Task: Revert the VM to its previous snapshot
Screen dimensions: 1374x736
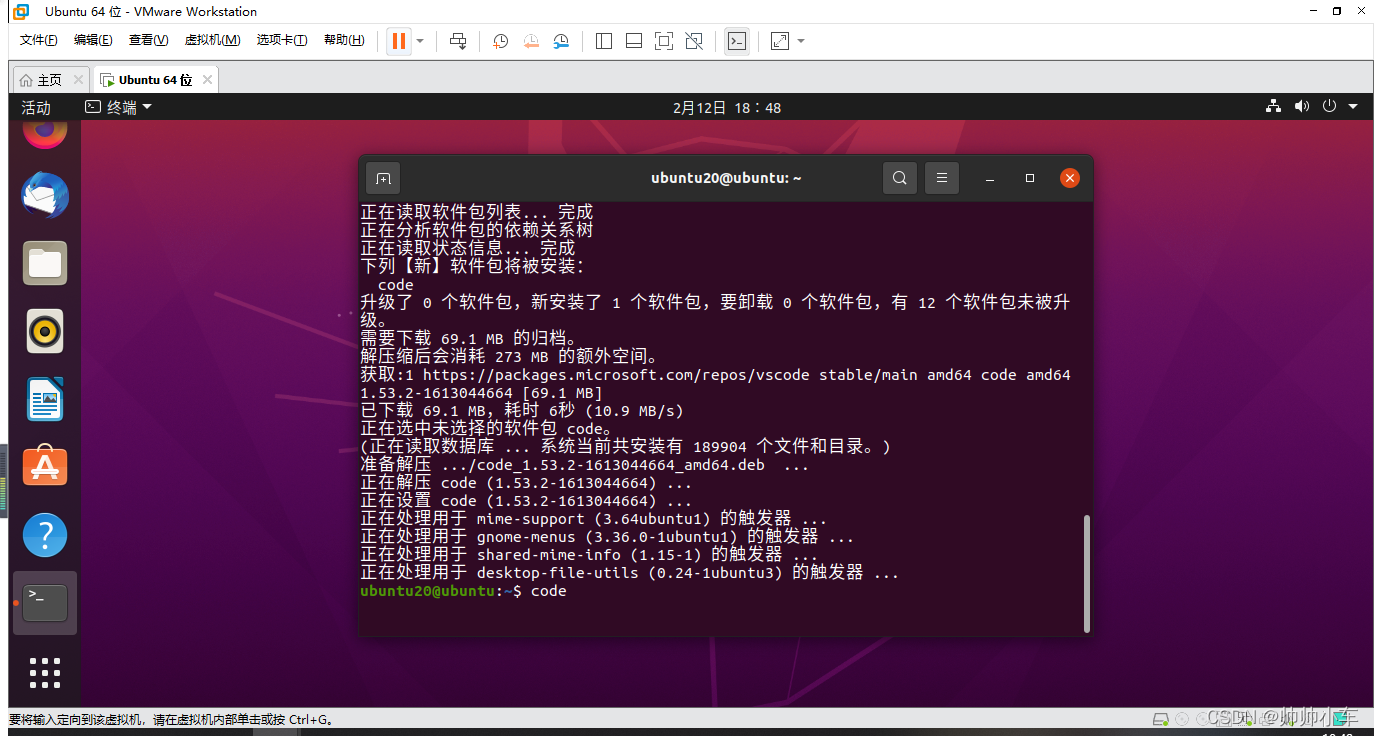Action: tap(531, 41)
